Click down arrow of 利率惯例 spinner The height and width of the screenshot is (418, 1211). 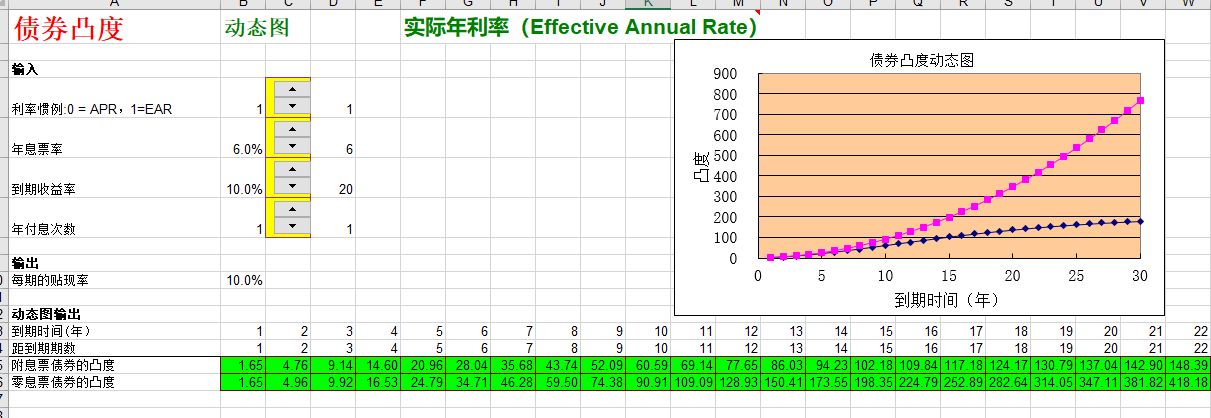[x=292, y=105]
